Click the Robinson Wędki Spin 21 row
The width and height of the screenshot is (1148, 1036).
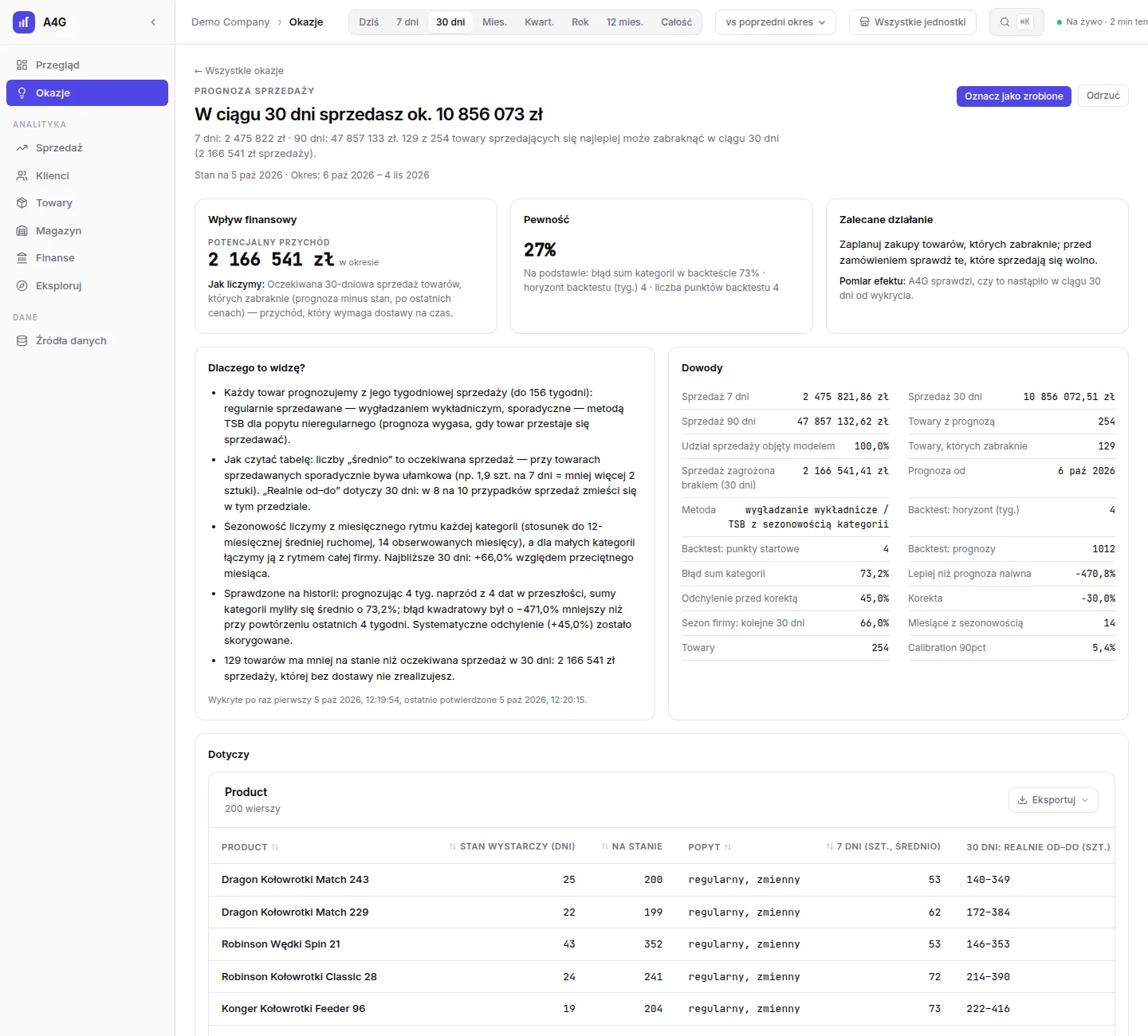661,944
